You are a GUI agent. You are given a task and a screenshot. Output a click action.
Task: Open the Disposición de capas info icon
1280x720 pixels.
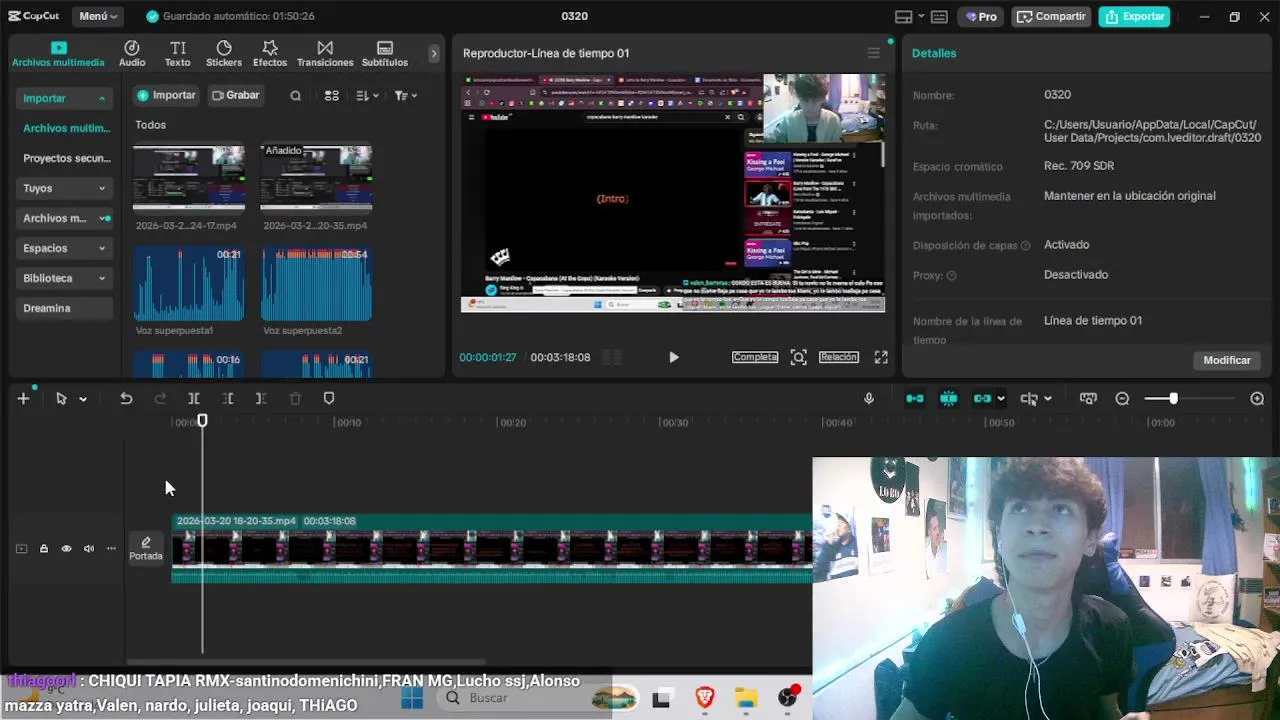click(x=1025, y=246)
